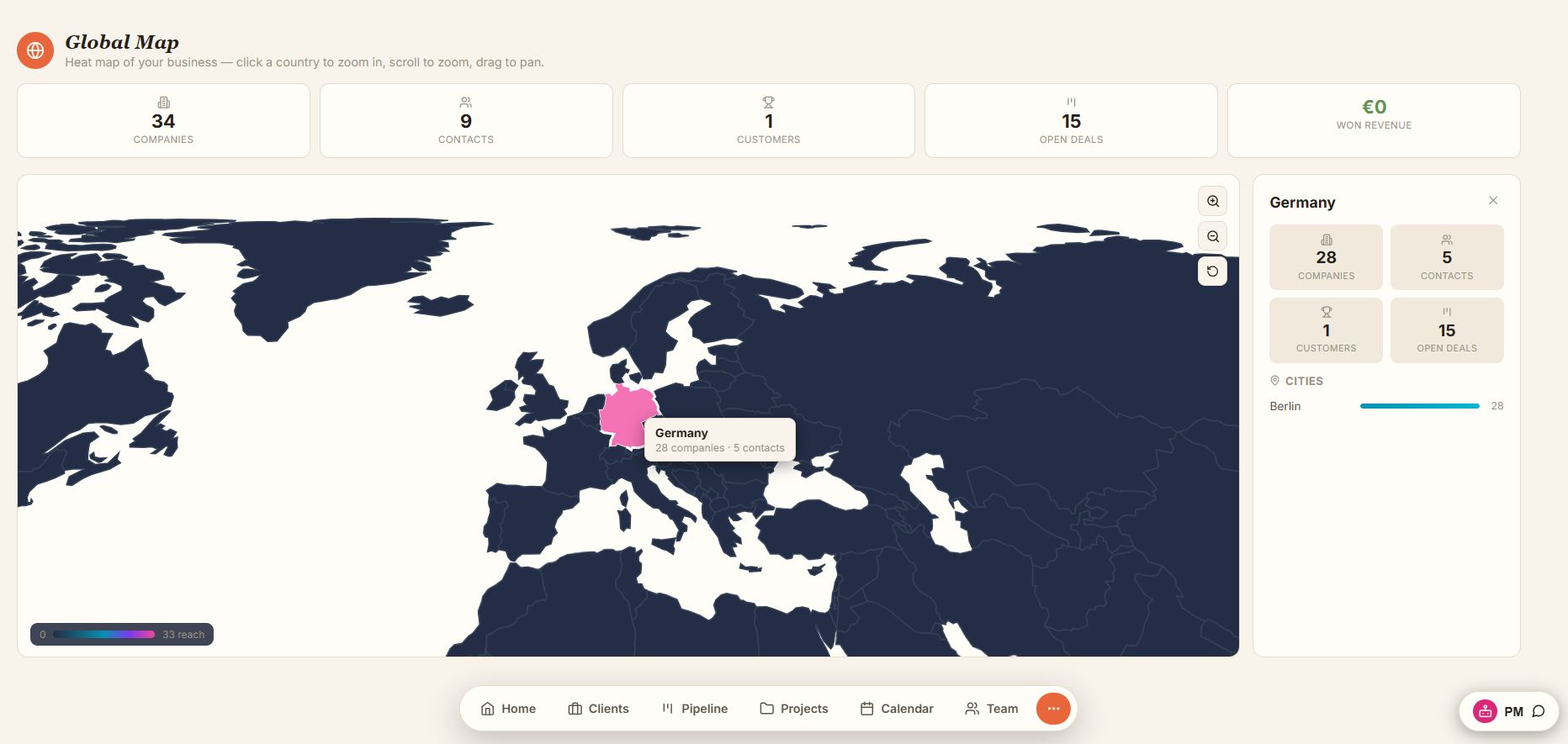
Task: Click the pink bot assistant icon
Action: [1485, 711]
